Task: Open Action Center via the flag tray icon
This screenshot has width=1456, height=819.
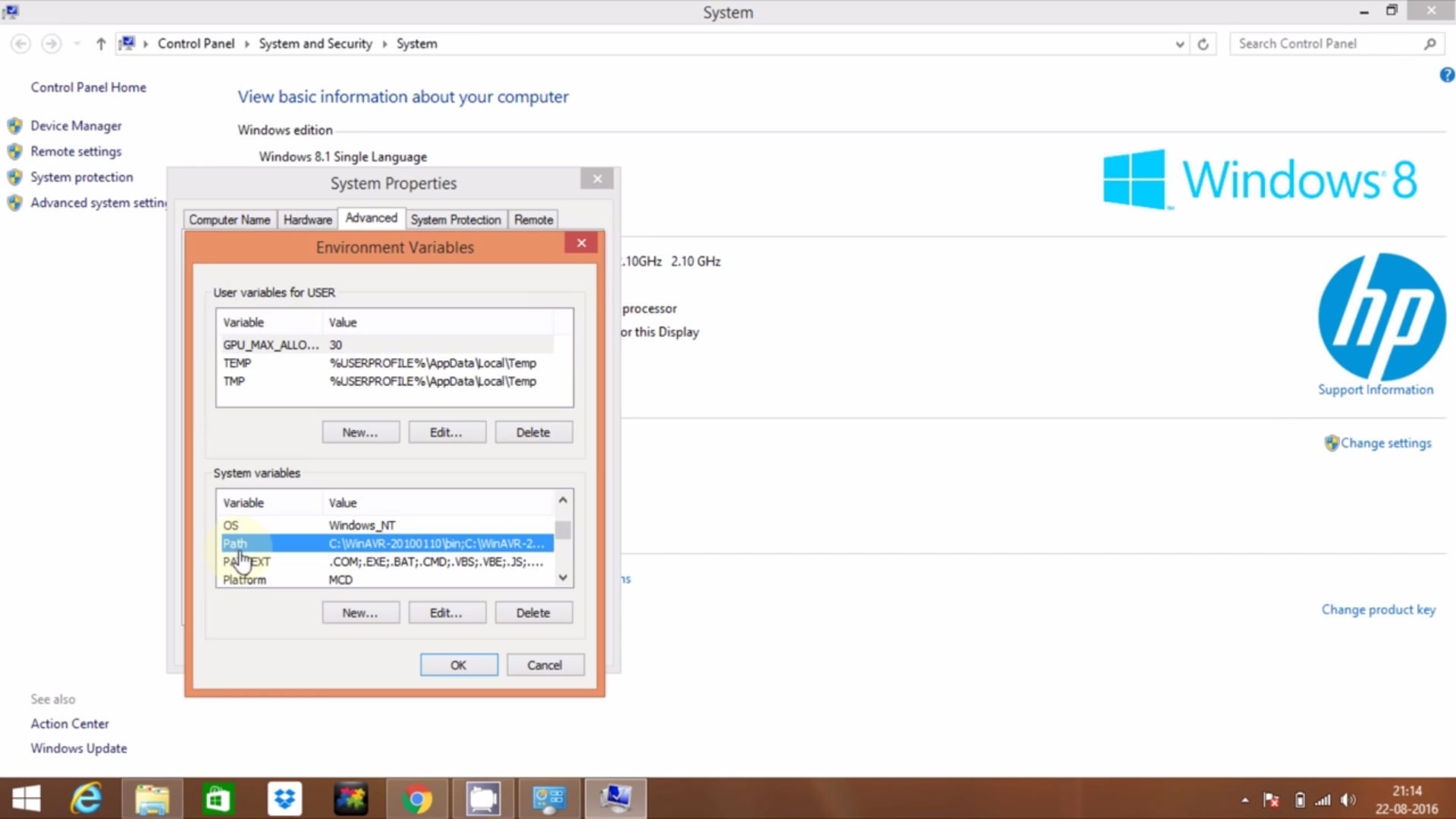Action: (x=1272, y=799)
